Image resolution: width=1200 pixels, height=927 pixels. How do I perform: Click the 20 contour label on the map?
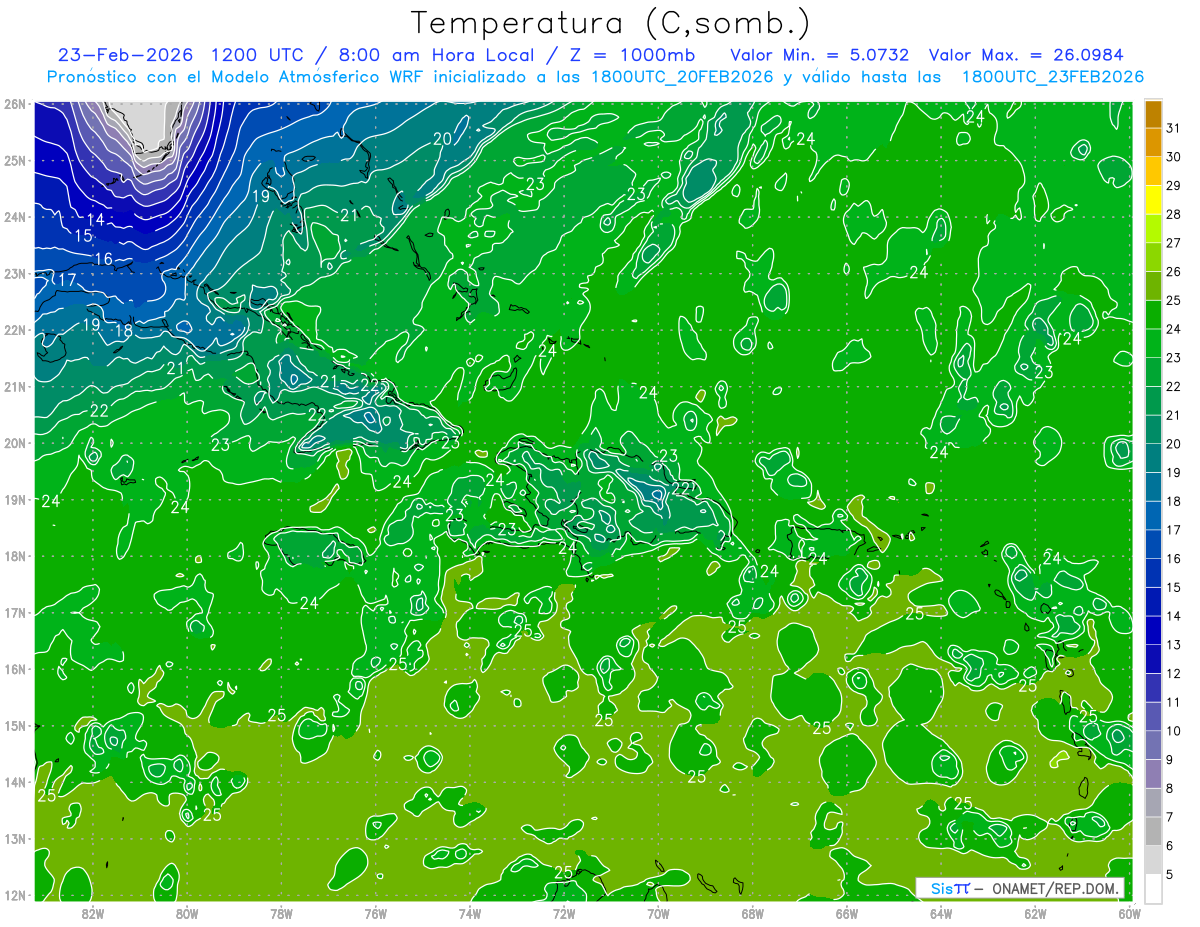442,139
